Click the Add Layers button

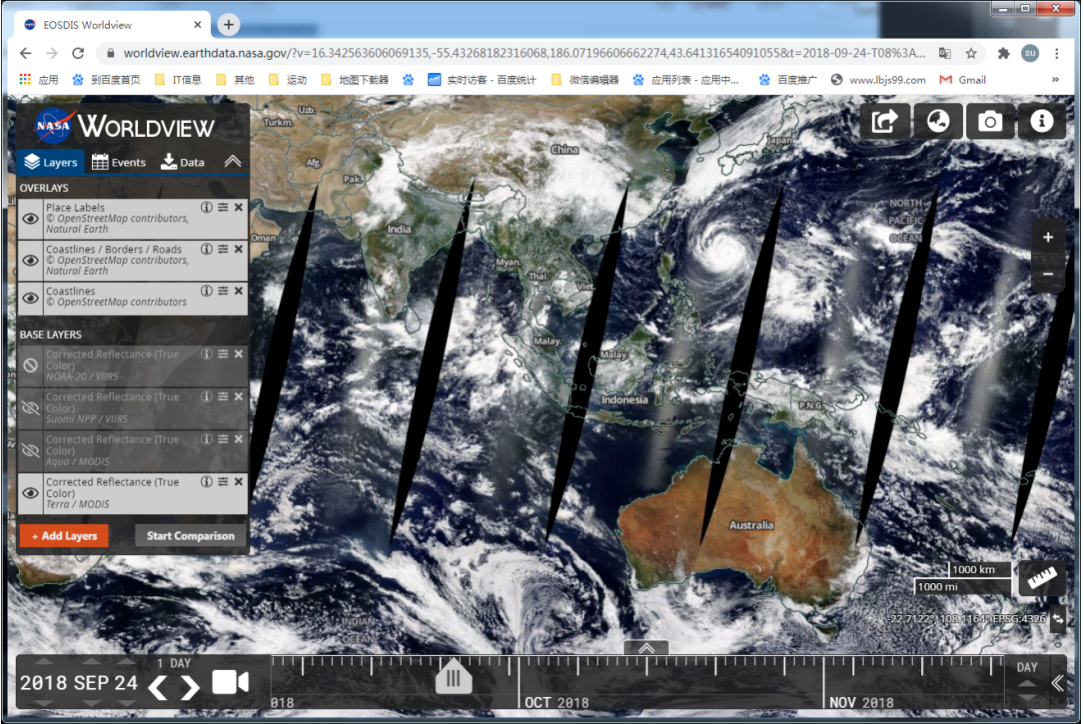pos(64,536)
